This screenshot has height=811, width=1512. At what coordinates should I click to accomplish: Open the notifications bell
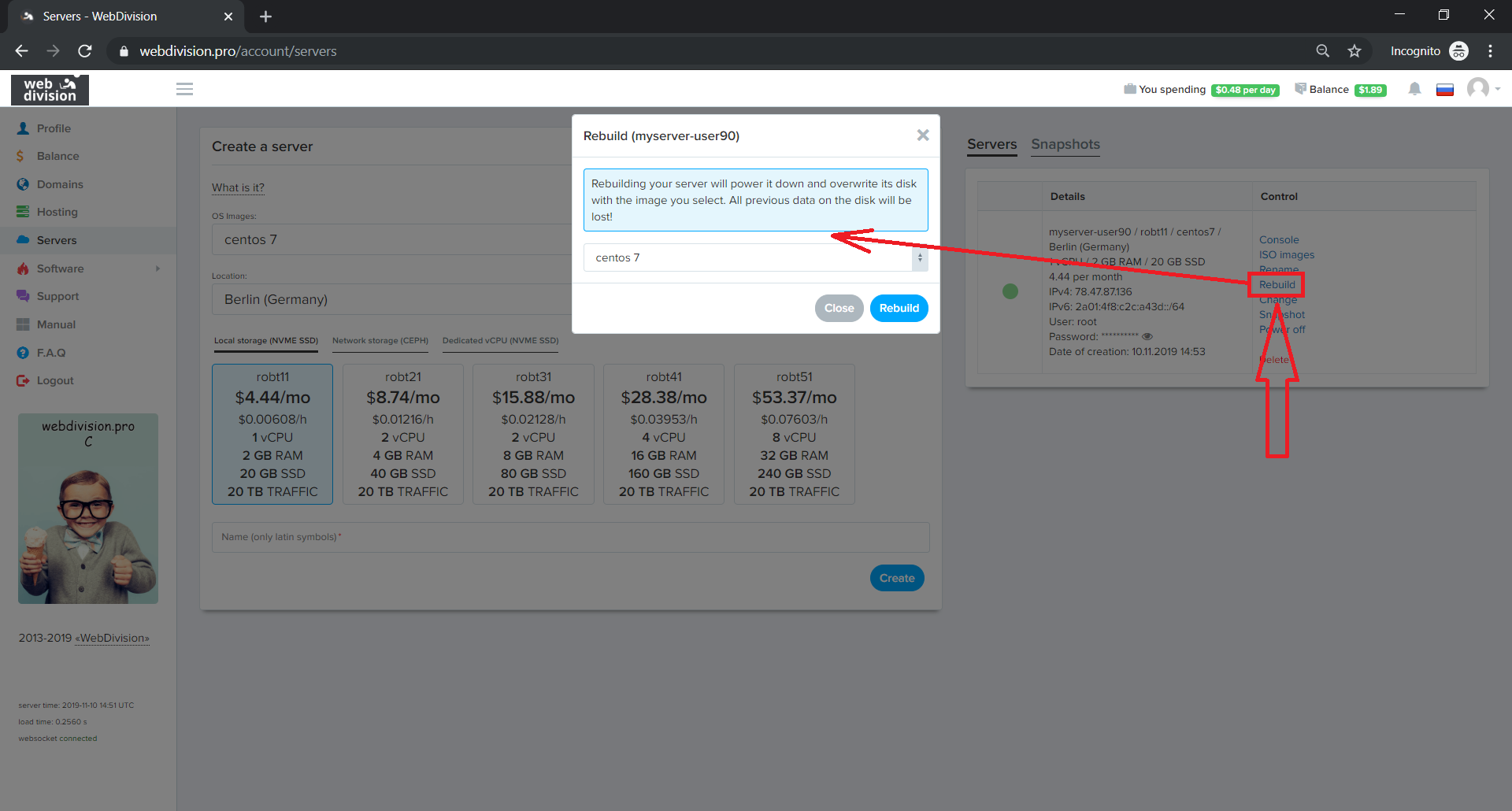click(x=1414, y=89)
